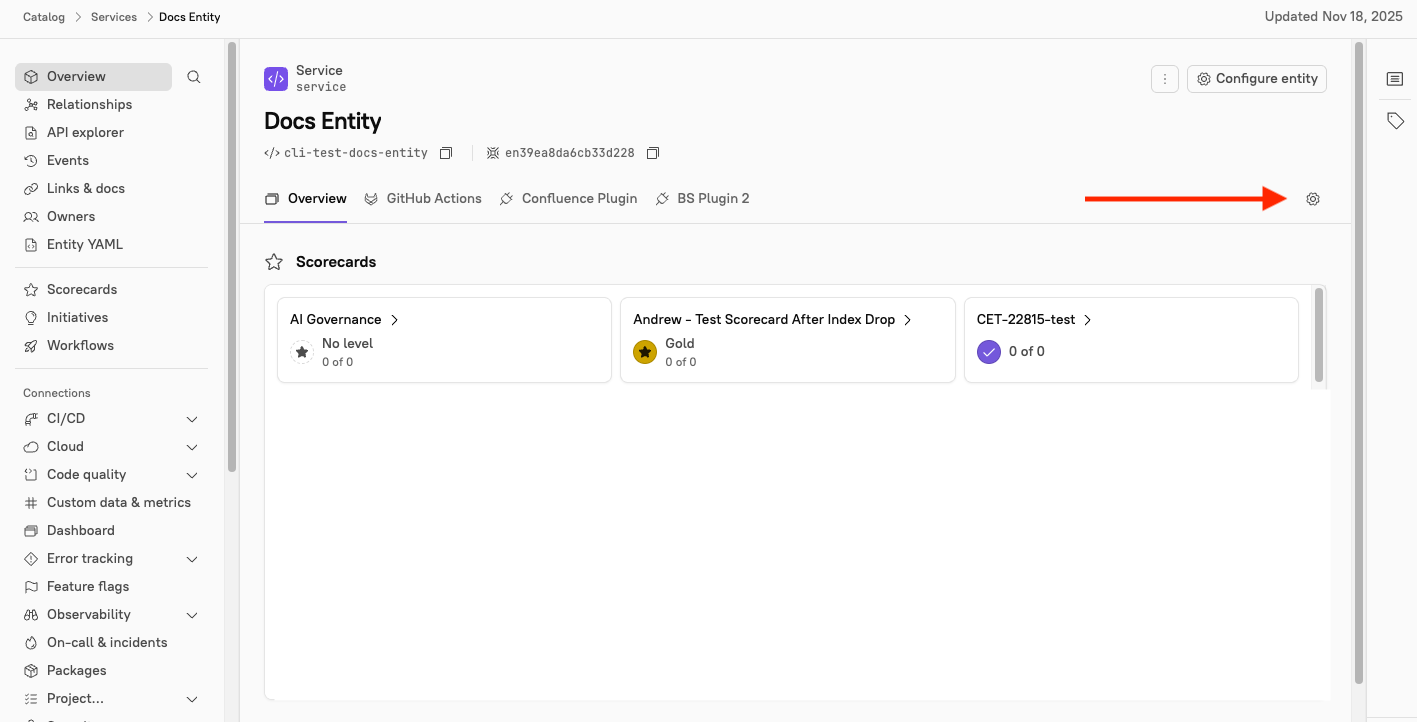The height and width of the screenshot is (722, 1417).
Task: Click the purple checkmark on CET-22815-test
Action: 989,352
